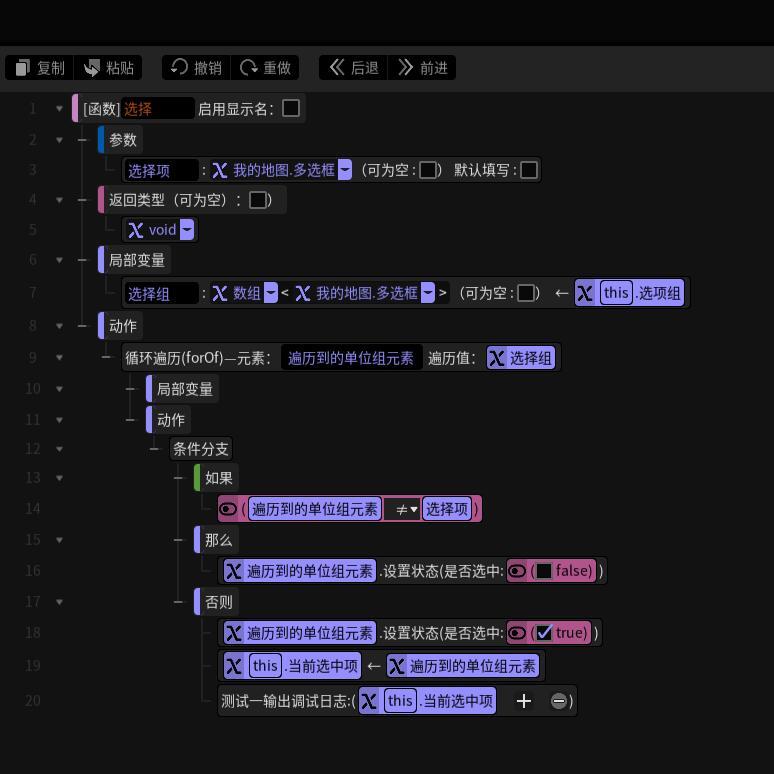Select the 如果 row label
This screenshot has width=774, height=774.
tap(218, 478)
